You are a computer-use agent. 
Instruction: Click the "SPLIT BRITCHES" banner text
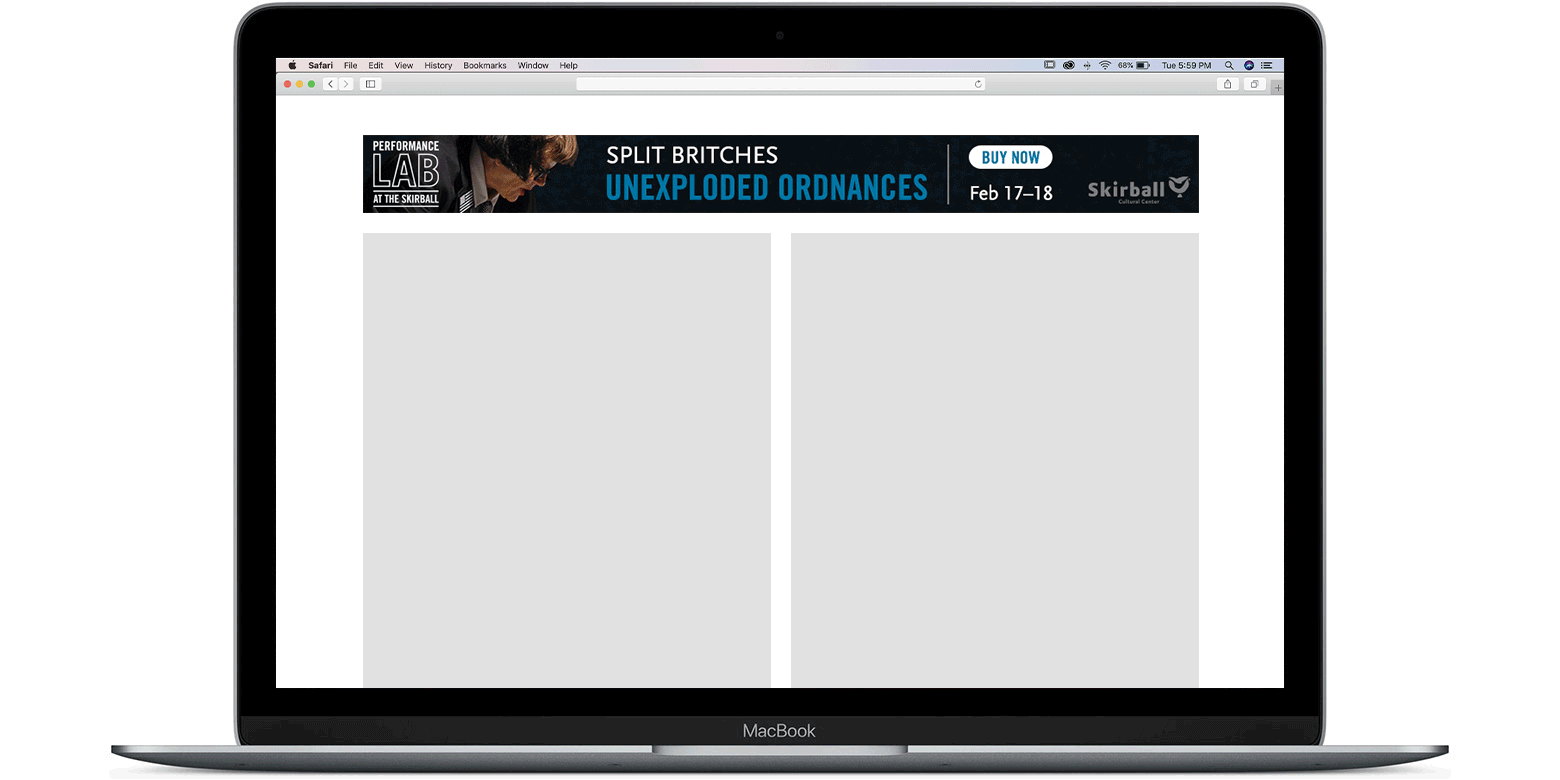[x=692, y=155]
